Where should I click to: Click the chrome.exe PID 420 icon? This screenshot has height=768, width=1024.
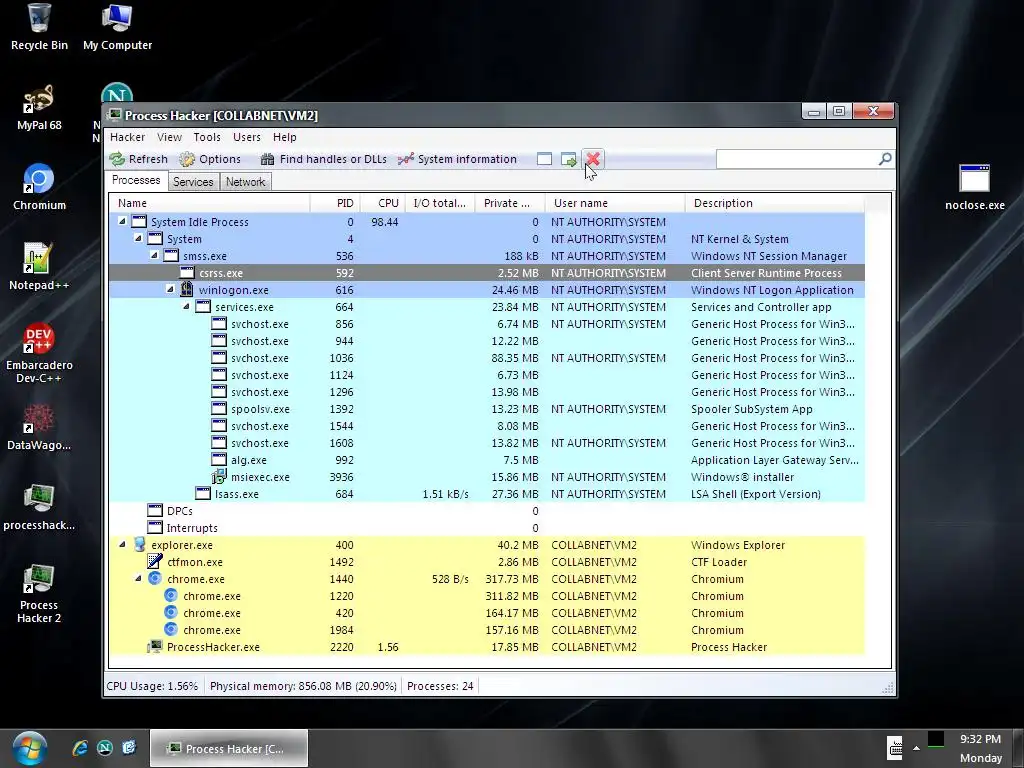[170, 613]
